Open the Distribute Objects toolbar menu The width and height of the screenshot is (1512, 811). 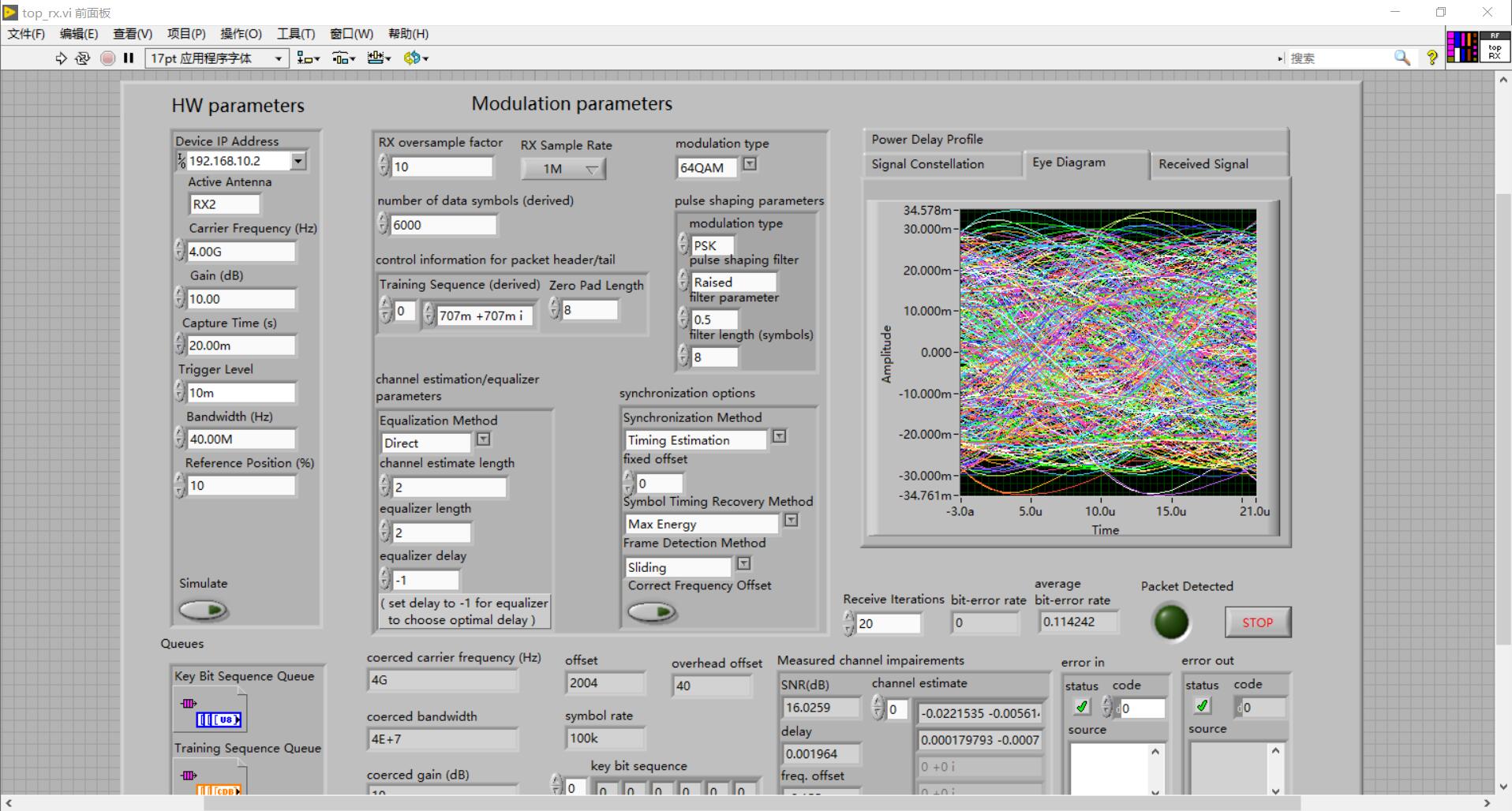coord(343,58)
